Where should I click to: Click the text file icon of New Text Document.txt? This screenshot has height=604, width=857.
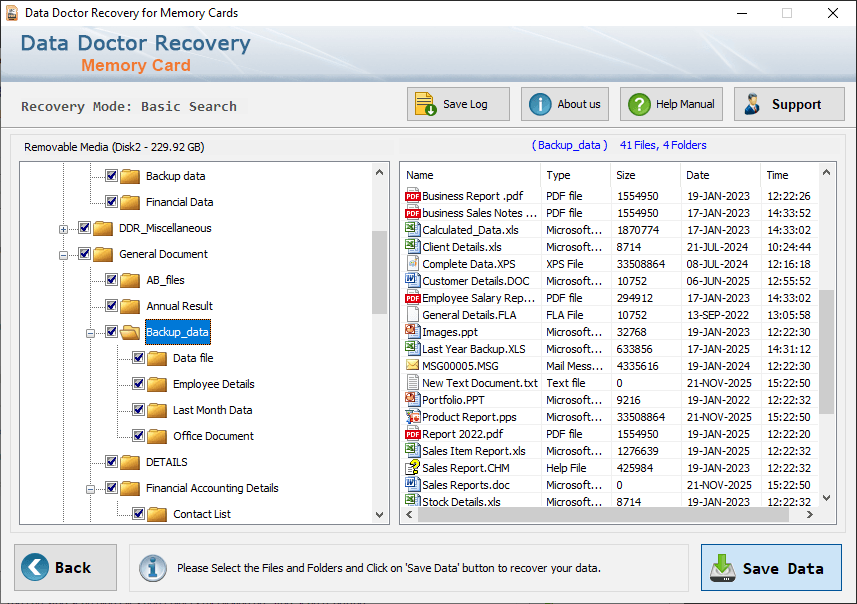413,382
